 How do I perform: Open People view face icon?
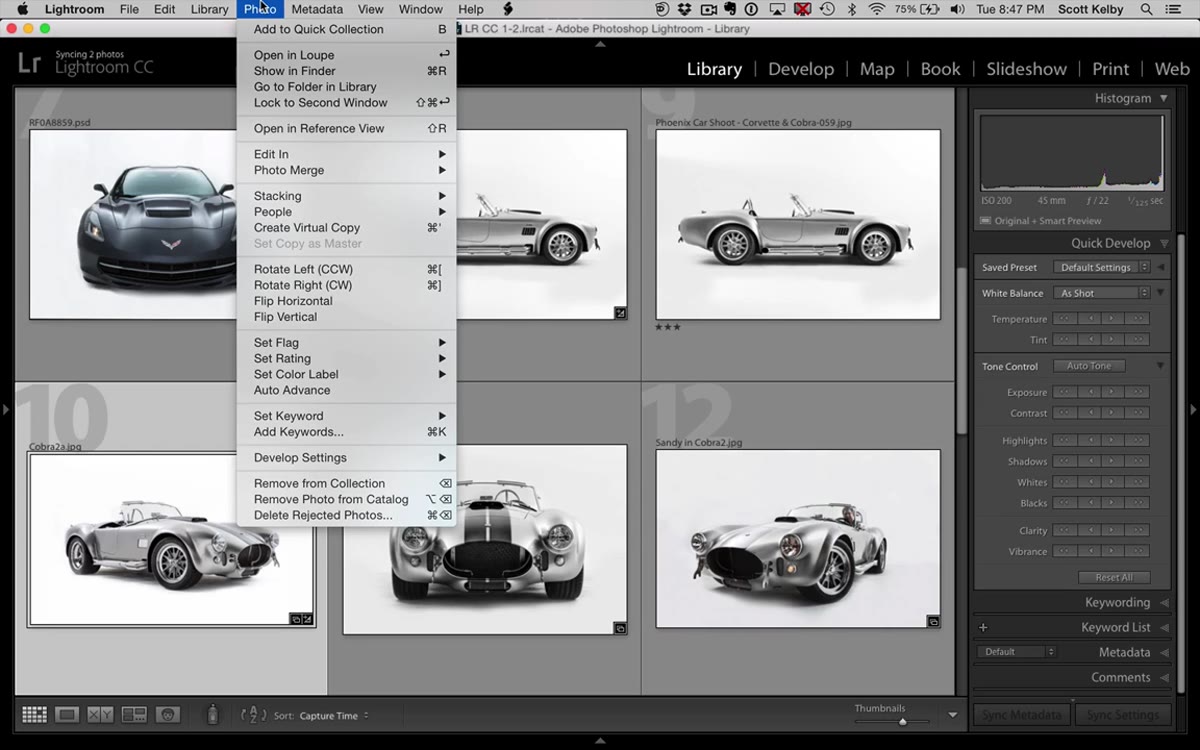click(x=167, y=714)
